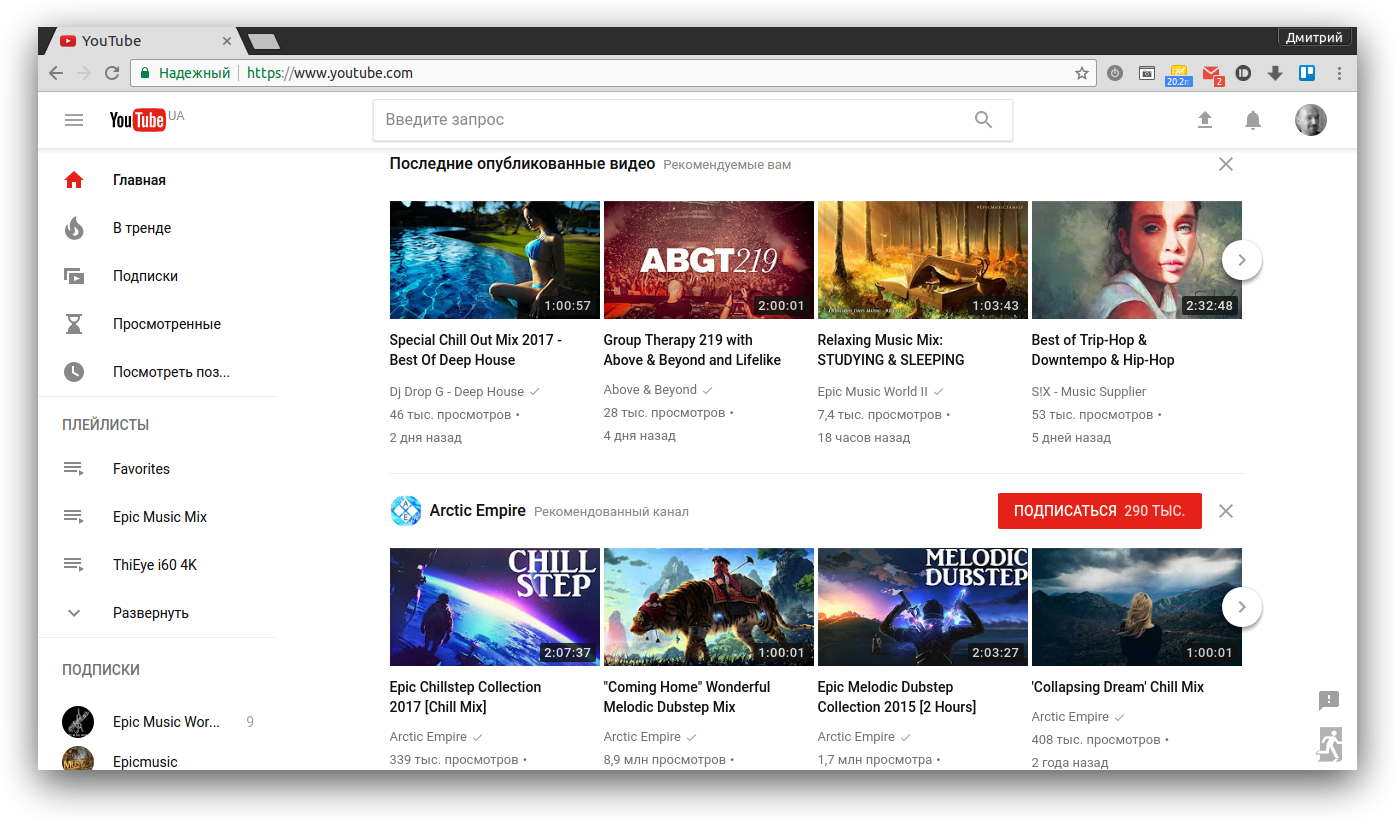The image size is (1396, 820).
Task: Subscribe to Arctic Empire with ПОДПИСАТЬСЯ
Action: click(x=1100, y=511)
